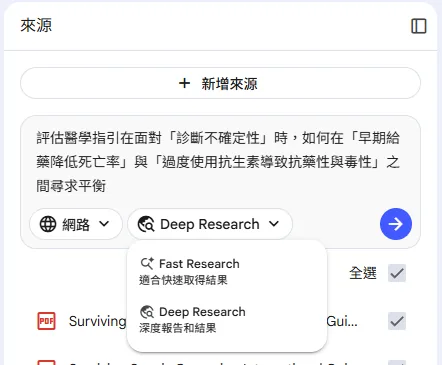This screenshot has width=442, height=365.
Task: Expand the 網路 chevron arrow
Action: 104,224
